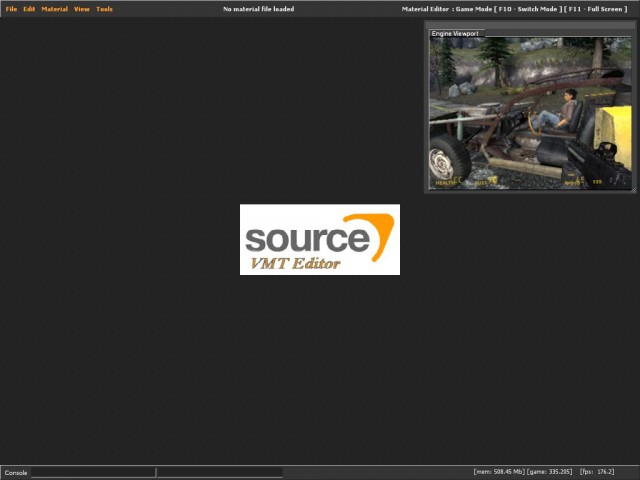Click the 'Material Editor : Game Mode' label
This screenshot has width=640, height=480.
point(447,9)
